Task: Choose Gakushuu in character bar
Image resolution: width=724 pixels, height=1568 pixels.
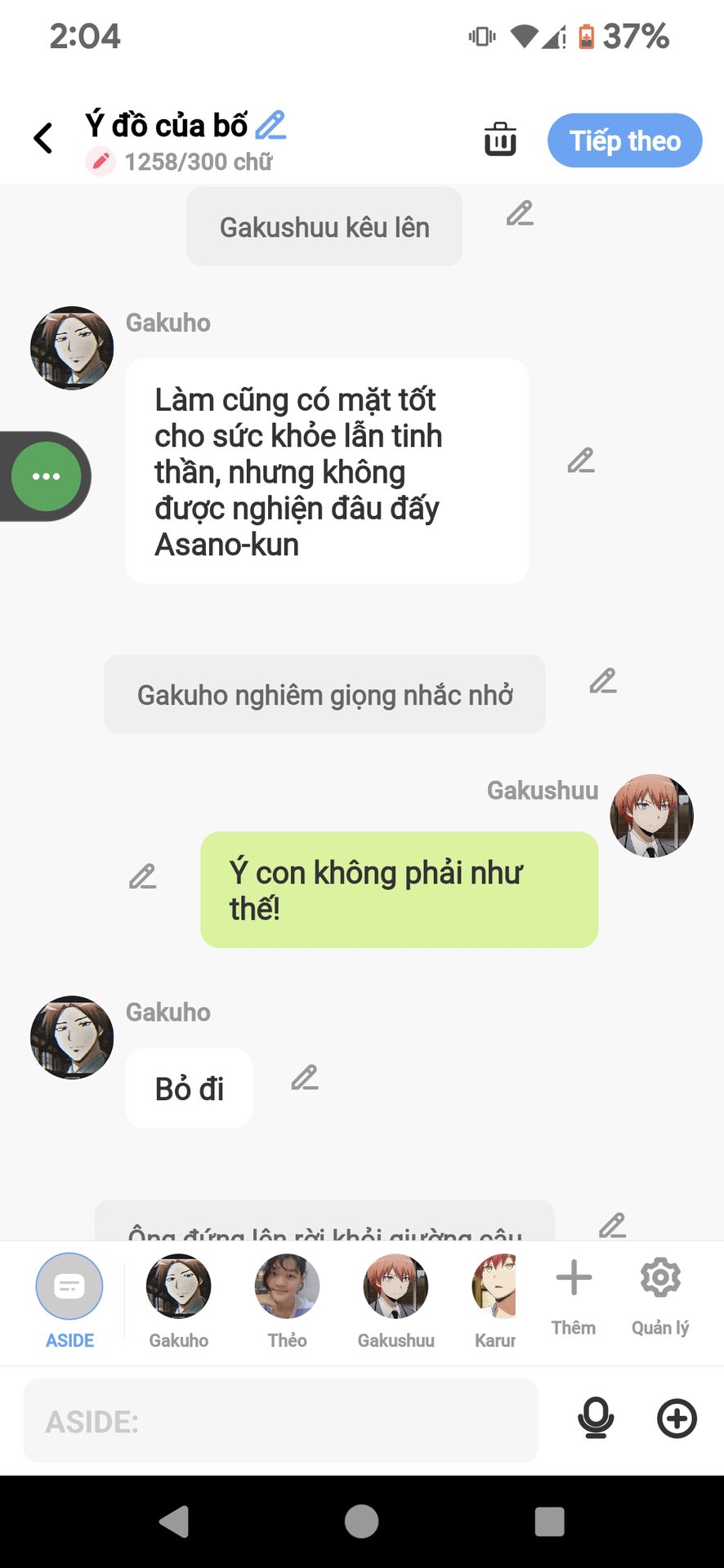Action: click(x=396, y=1301)
